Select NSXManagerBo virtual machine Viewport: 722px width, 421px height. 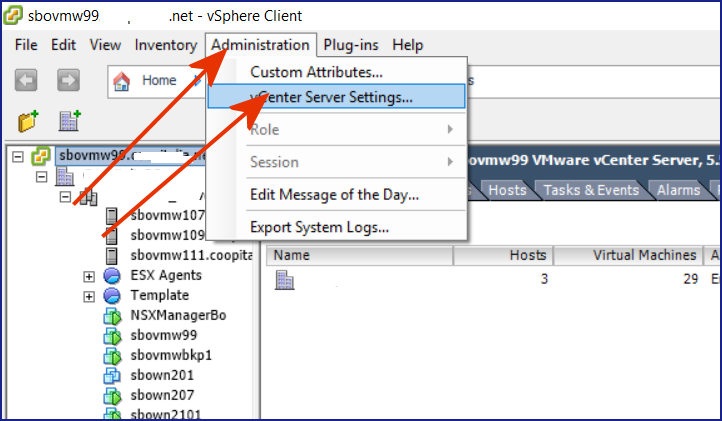click(178, 316)
